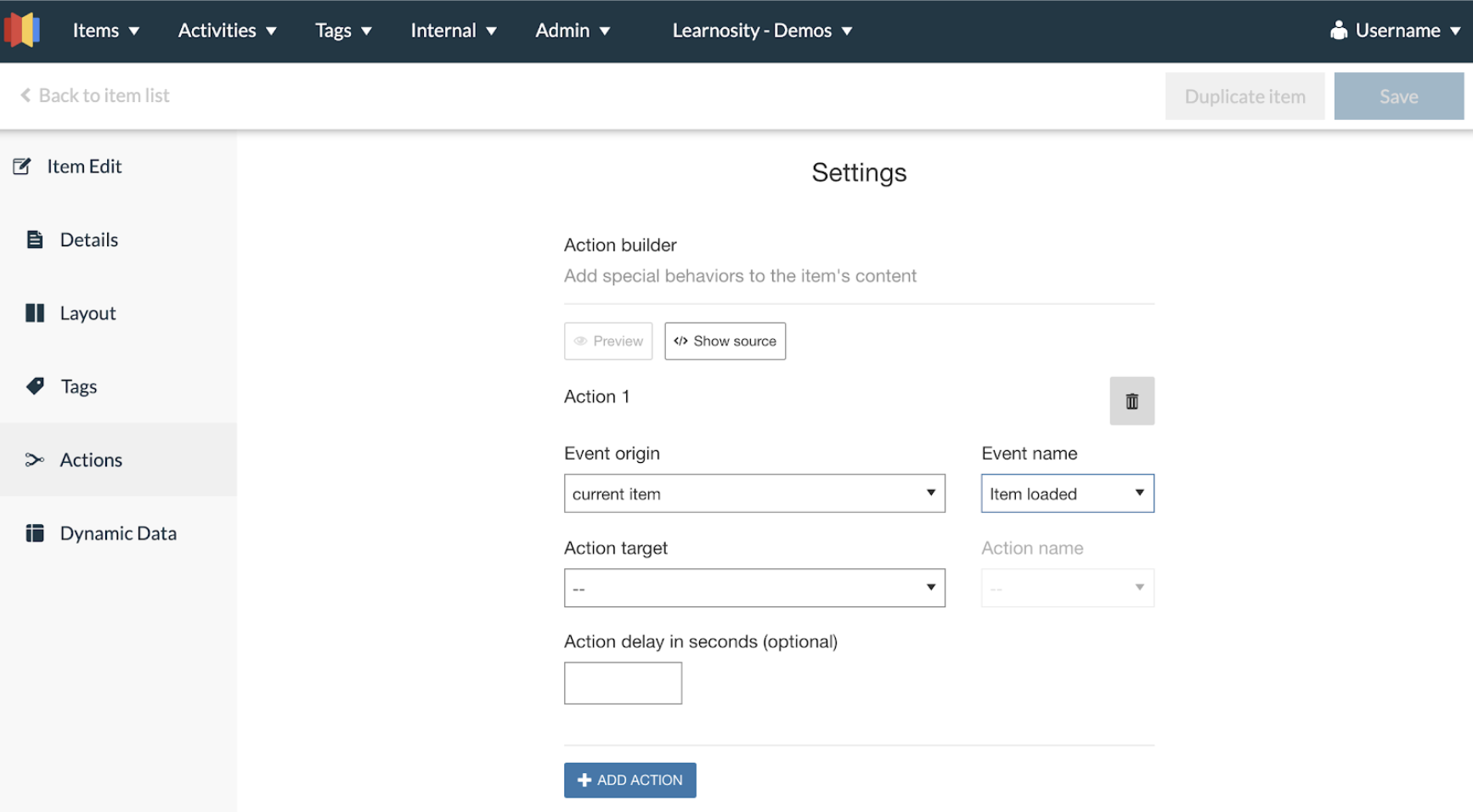Click the Show source button

coord(725,341)
